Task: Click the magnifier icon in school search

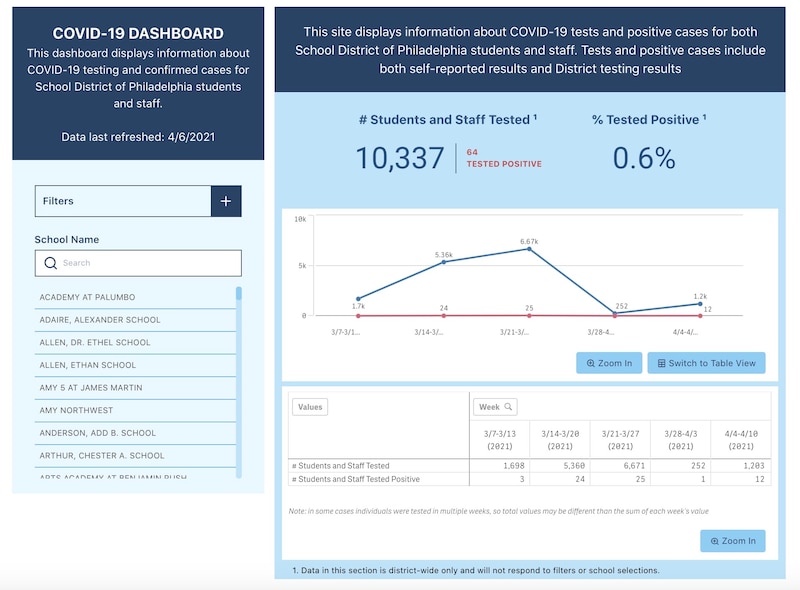Action: 49,263
